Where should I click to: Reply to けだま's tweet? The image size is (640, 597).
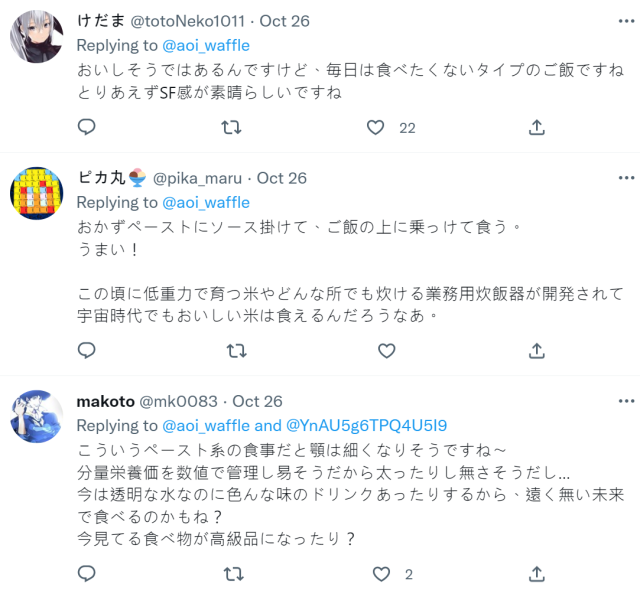coord(87,127)
